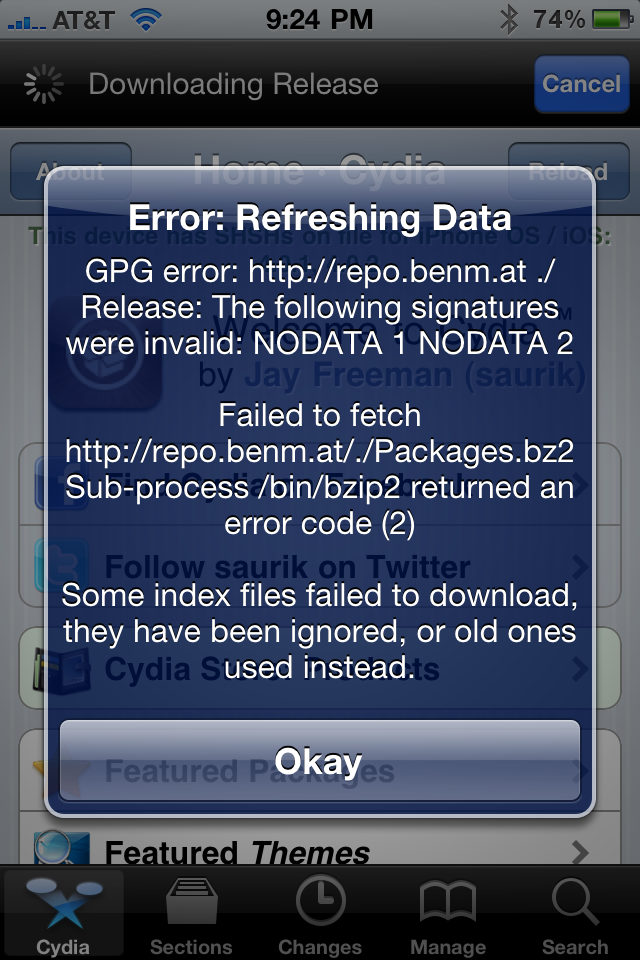640x960 pixels.
Task: Tap the Bluetooth status icon
Action: point(509,18)
